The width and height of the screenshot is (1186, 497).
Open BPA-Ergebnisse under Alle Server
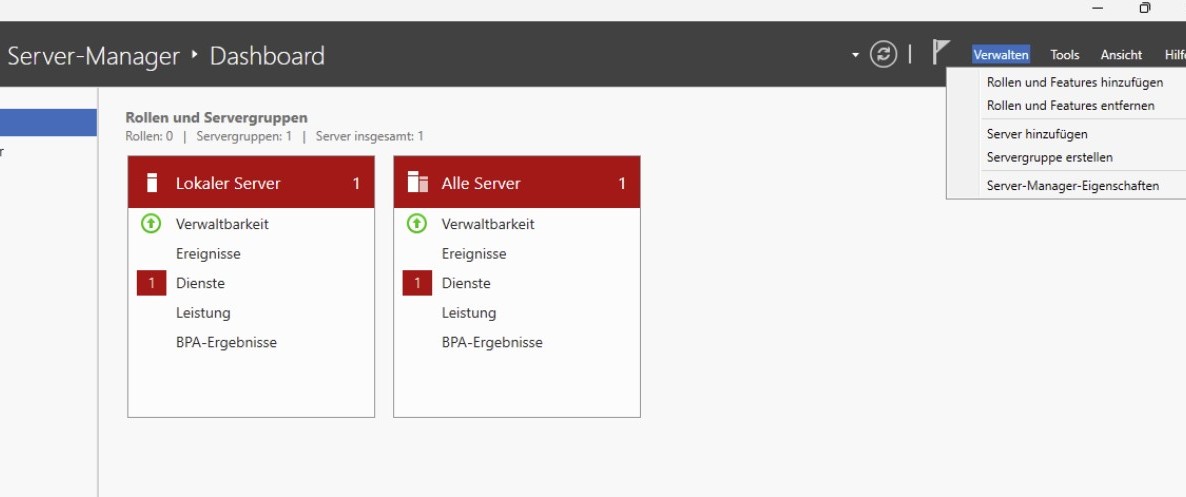pos(492,342)
